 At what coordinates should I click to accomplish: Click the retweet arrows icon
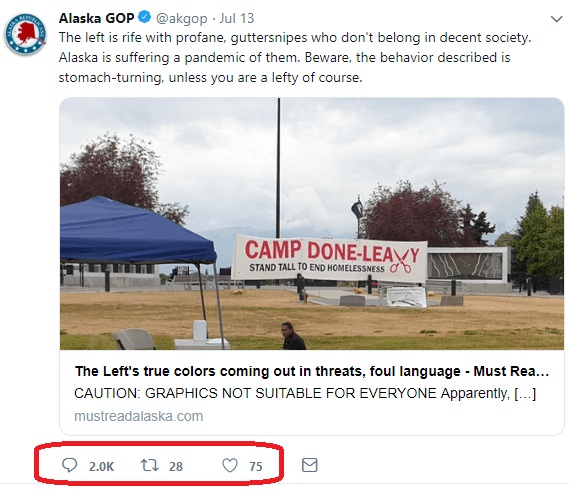150,465
